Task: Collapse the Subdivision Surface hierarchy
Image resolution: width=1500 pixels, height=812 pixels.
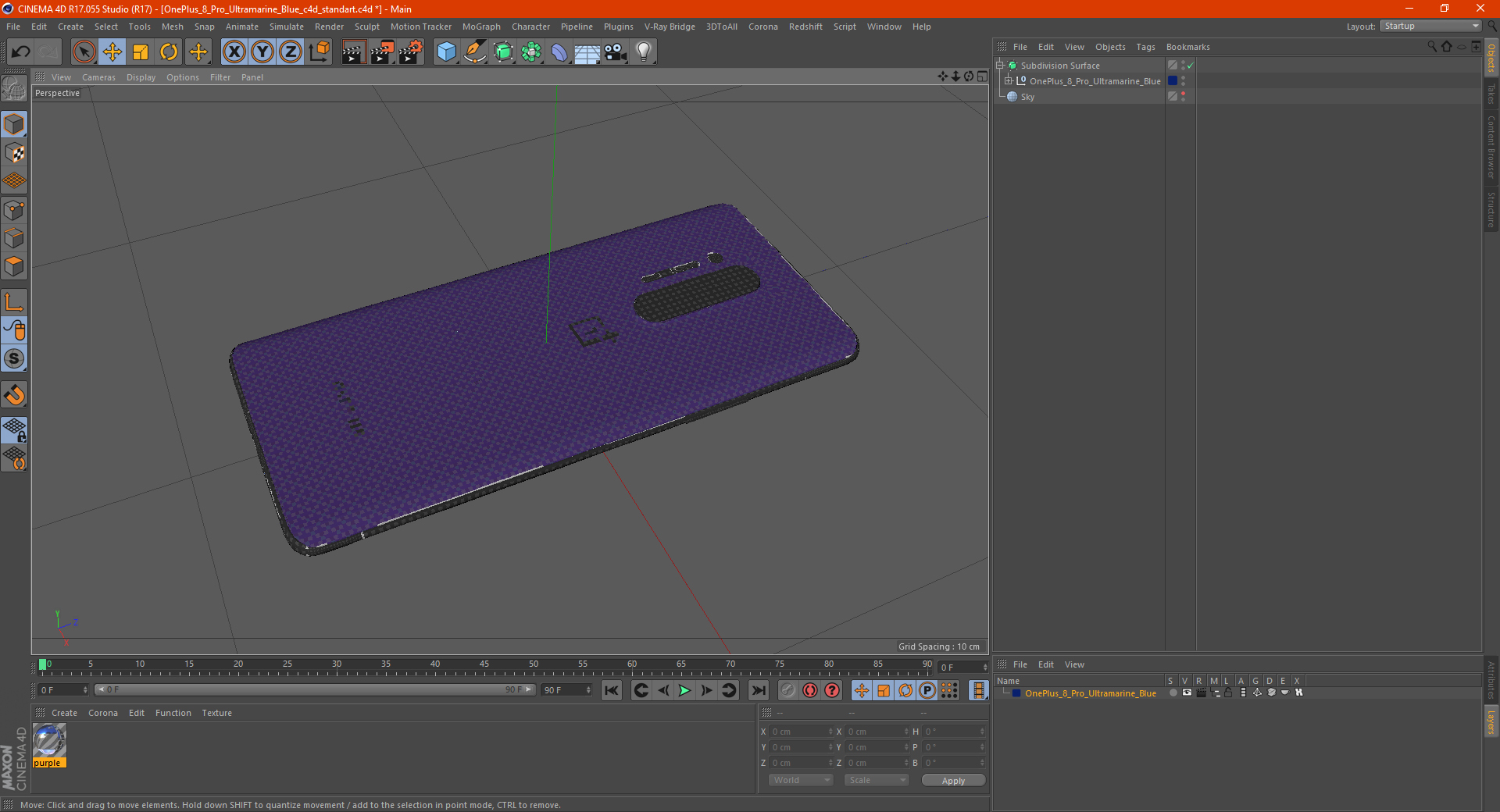Action: click(x=999, y=66)
